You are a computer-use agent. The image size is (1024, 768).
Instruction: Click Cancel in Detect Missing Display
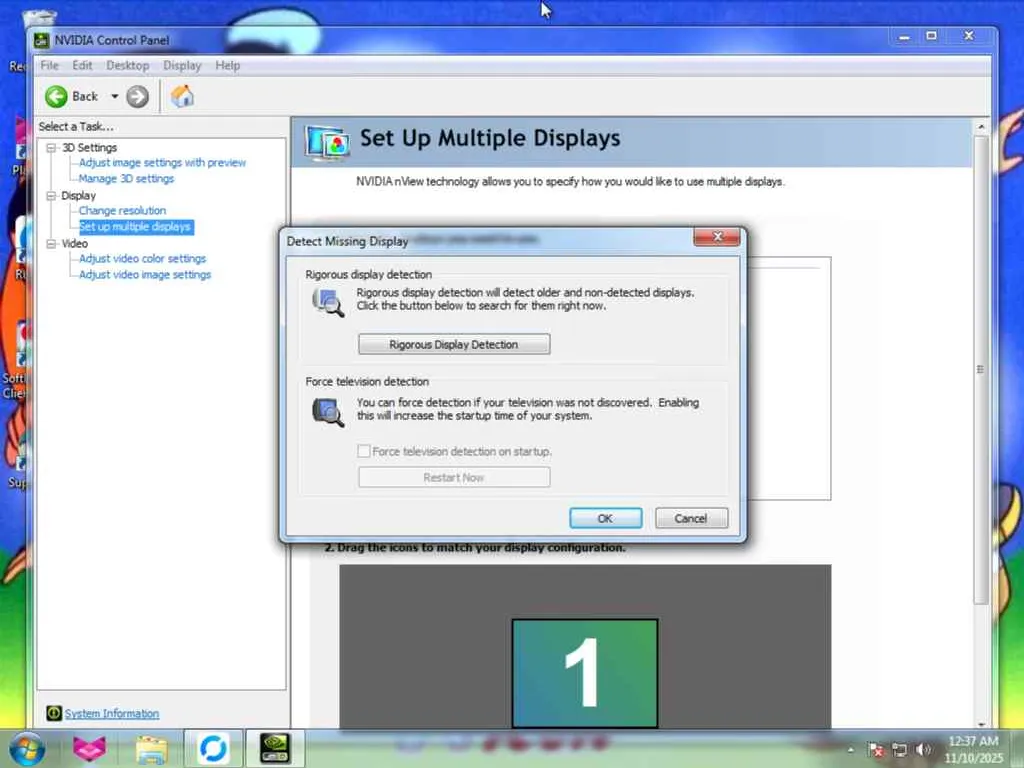click(691, 519)
